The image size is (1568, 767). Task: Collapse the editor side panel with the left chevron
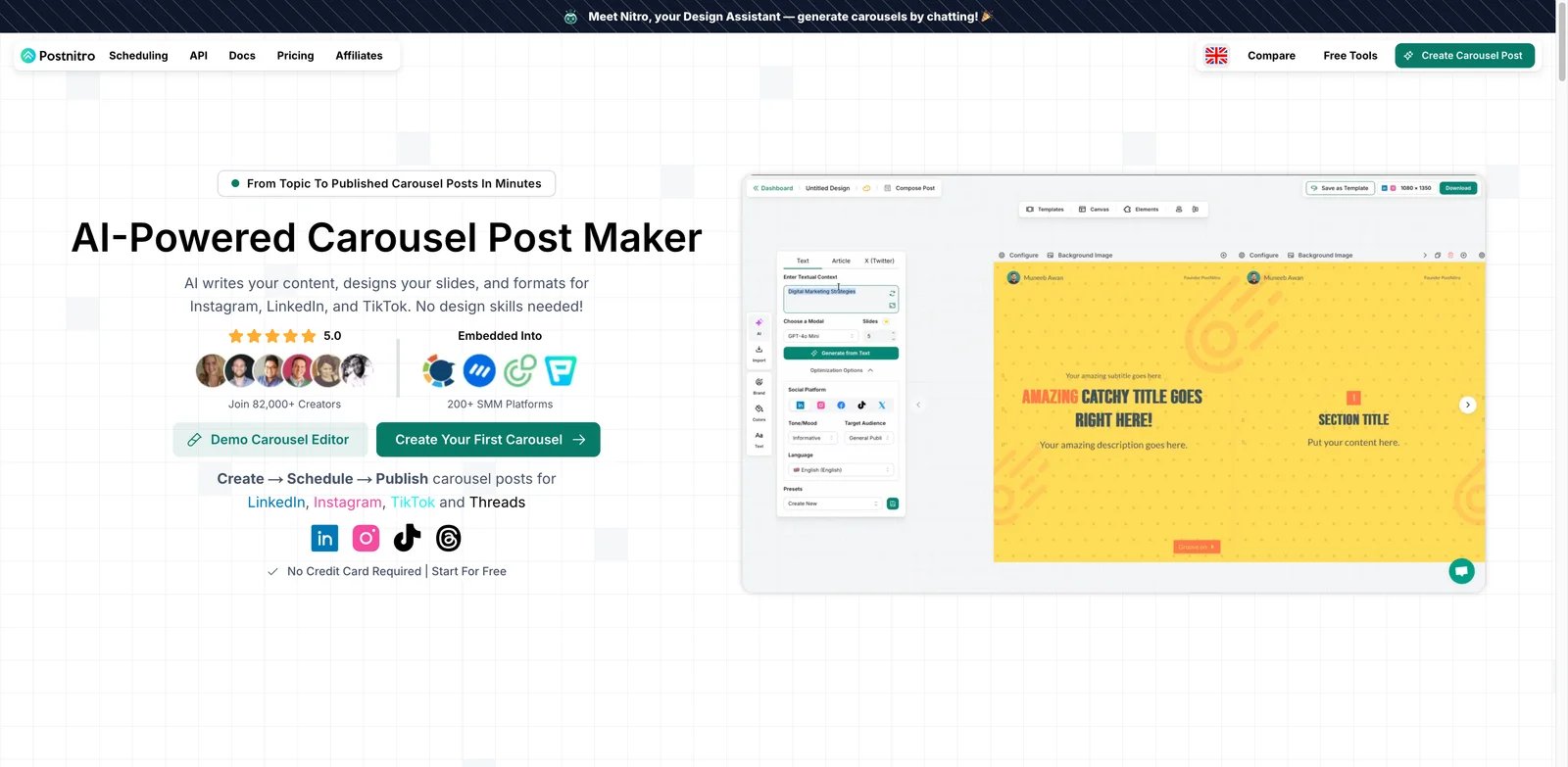click(x=918, y=405)
